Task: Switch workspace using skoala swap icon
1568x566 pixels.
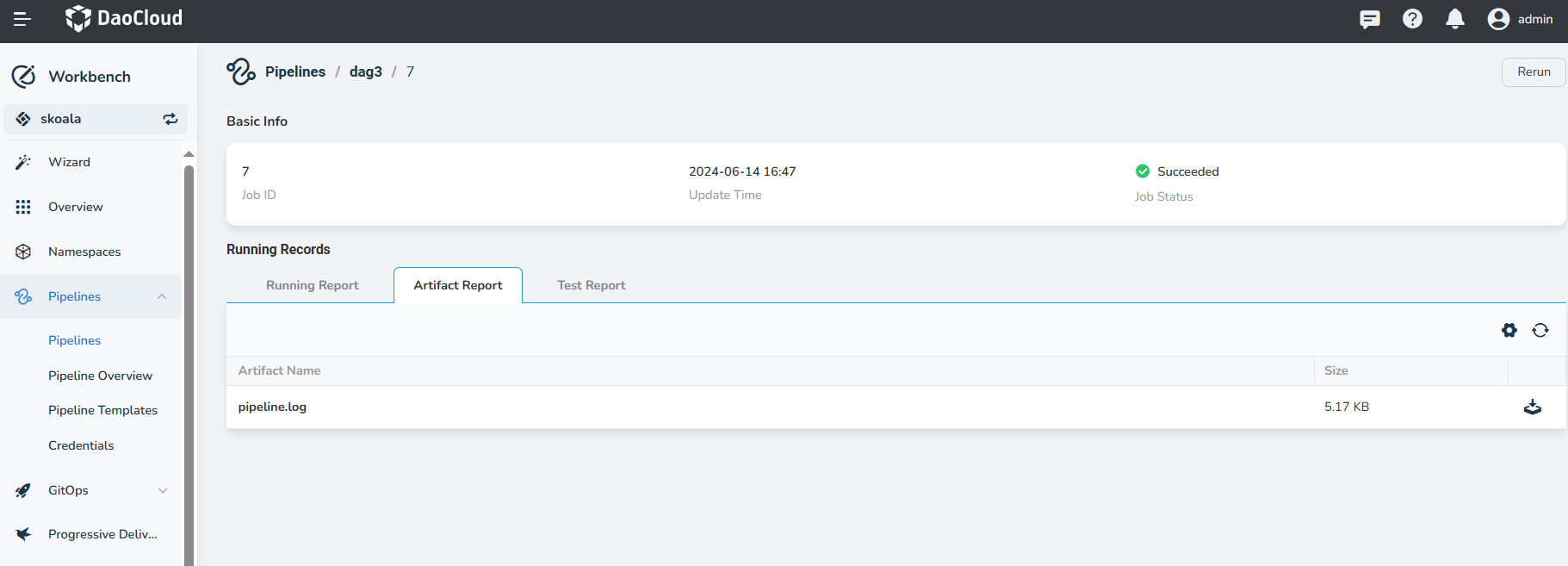Action: click(x=170, y=119)
